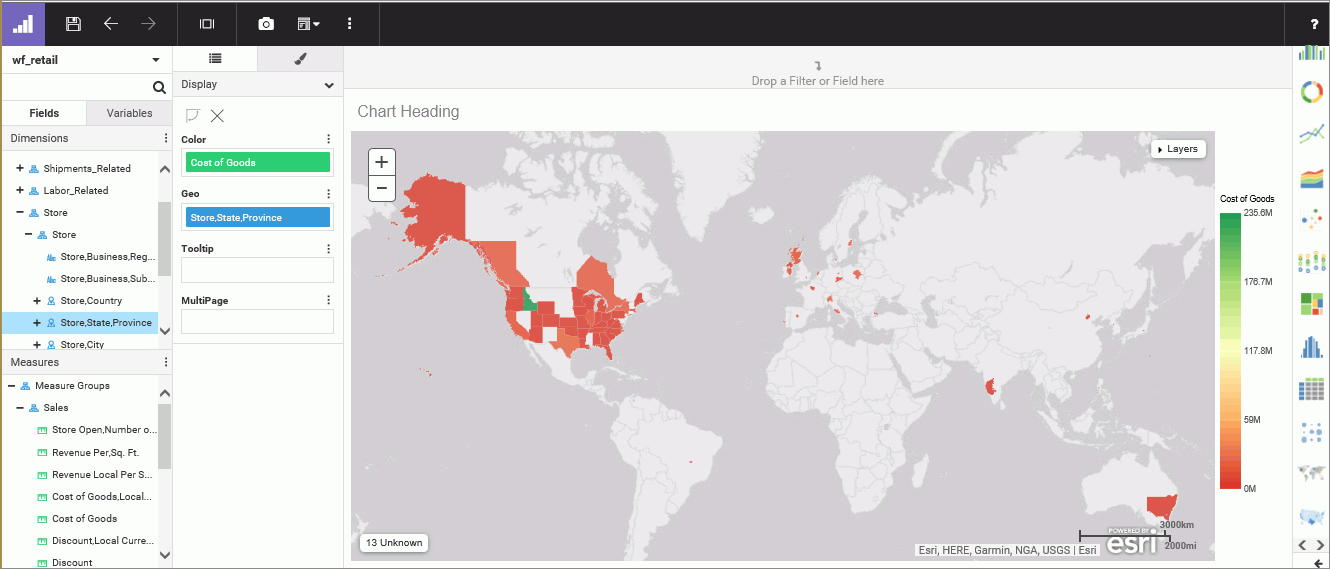Select the grid/table chart type

click(1312, 389)
